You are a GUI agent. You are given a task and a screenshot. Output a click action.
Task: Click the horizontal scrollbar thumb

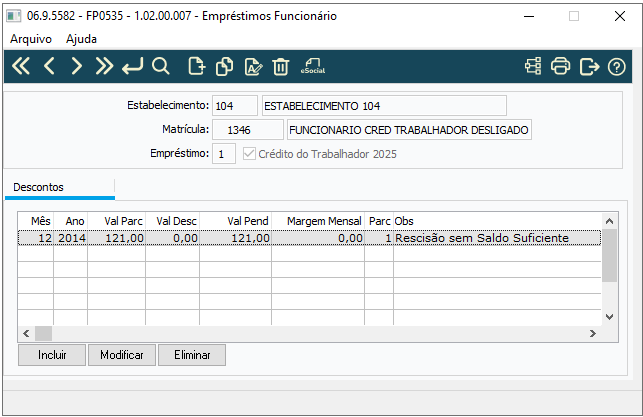coord(43,333)
